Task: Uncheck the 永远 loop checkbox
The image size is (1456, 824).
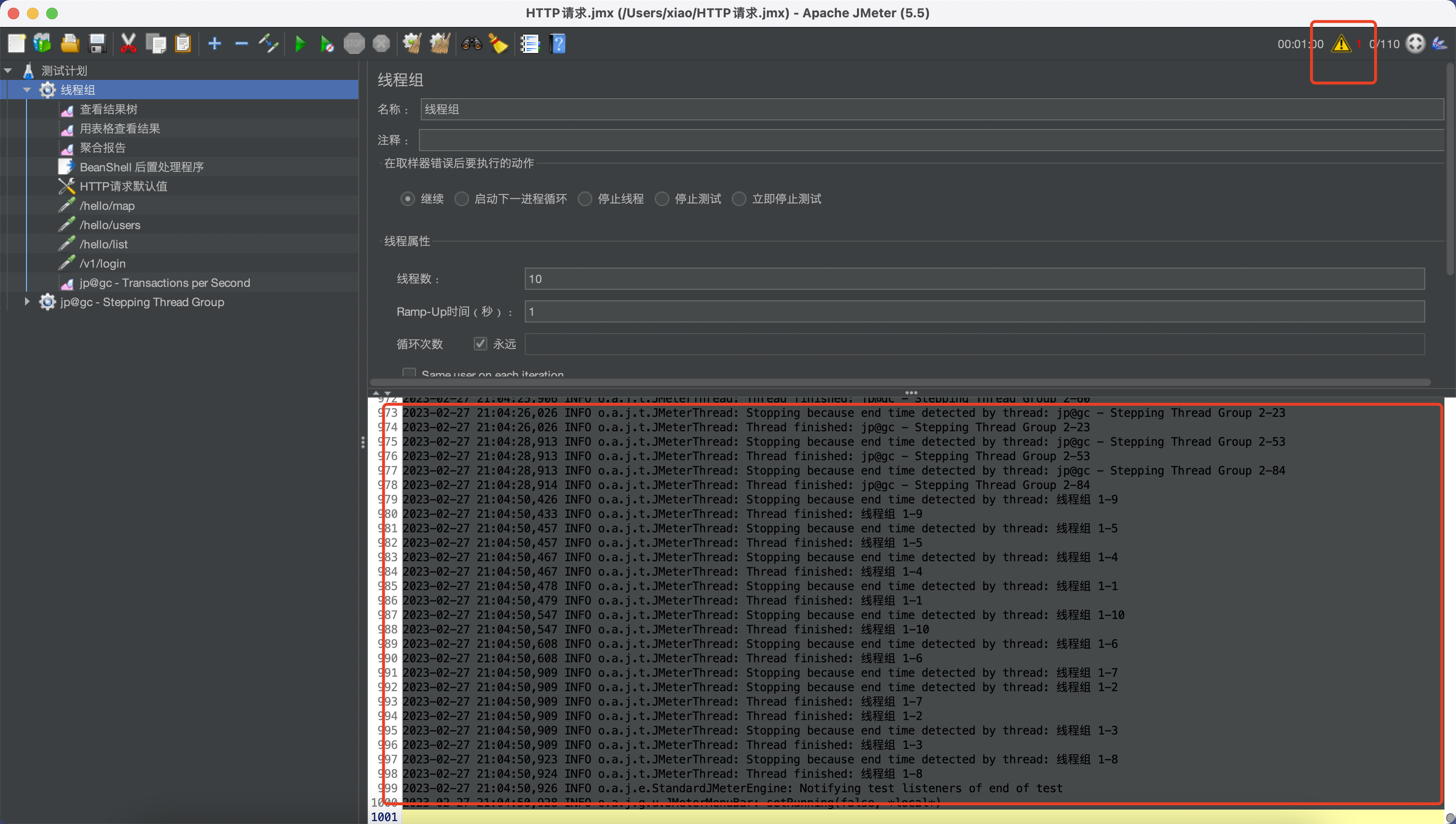Action: (481, 344)
